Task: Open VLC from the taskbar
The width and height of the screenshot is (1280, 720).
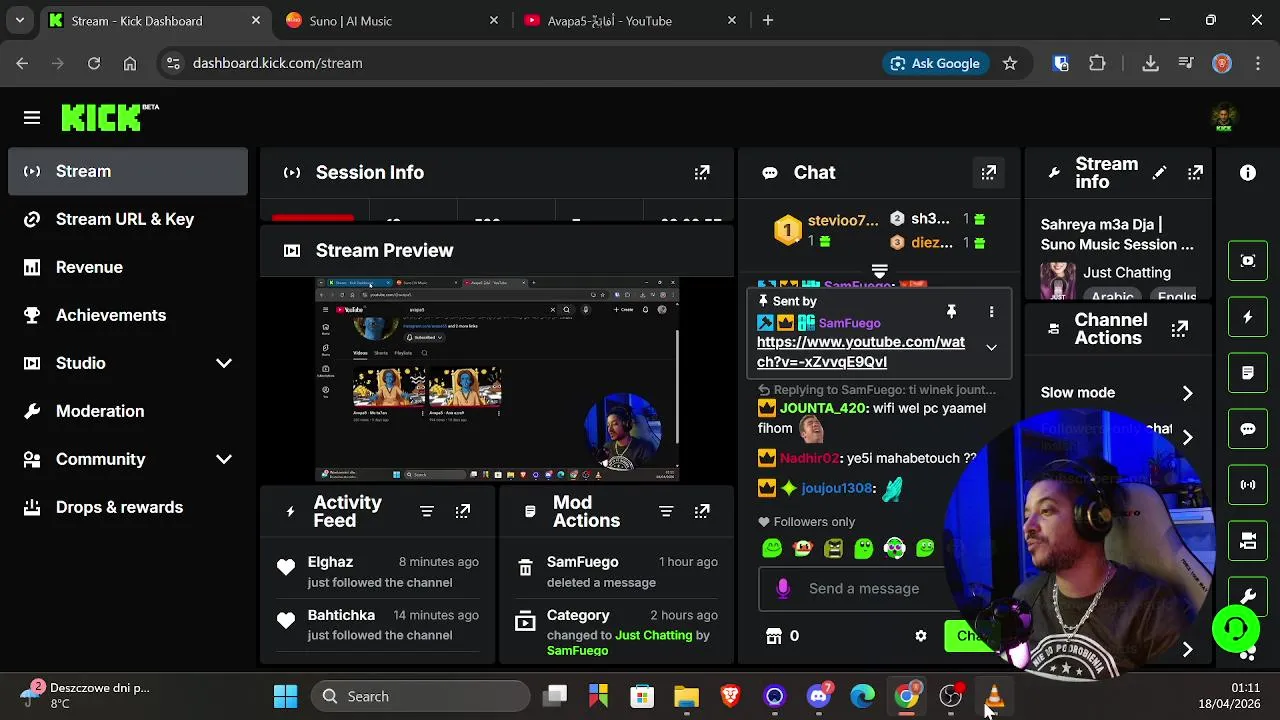Action: pos(995,696)
